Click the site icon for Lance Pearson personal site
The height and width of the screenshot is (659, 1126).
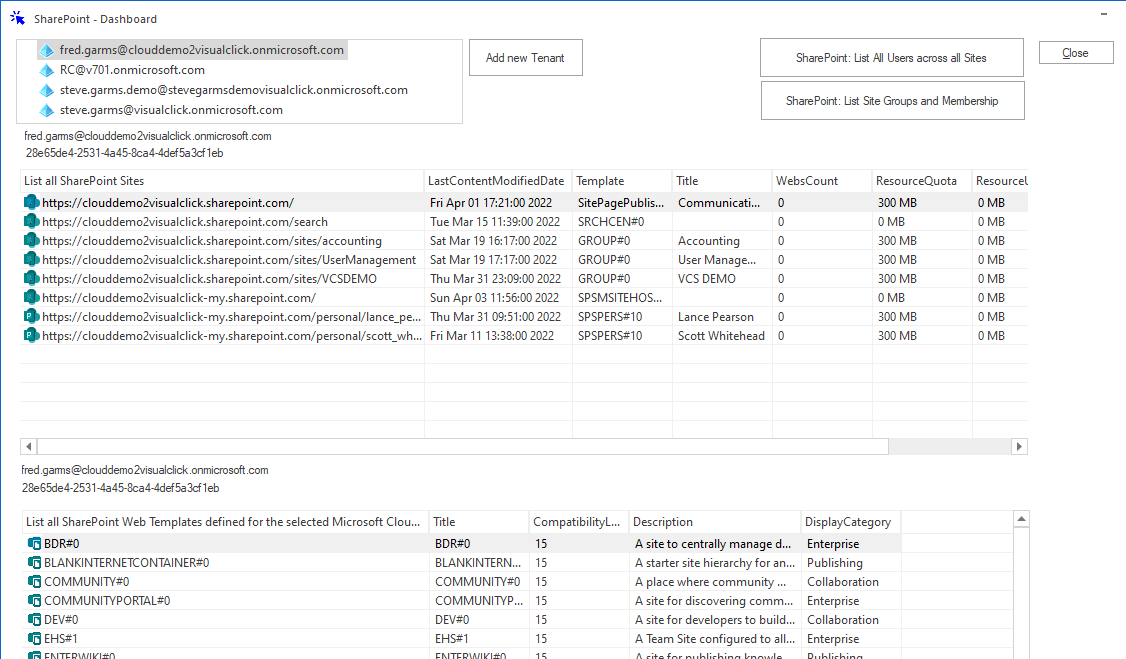click(31, 316)
